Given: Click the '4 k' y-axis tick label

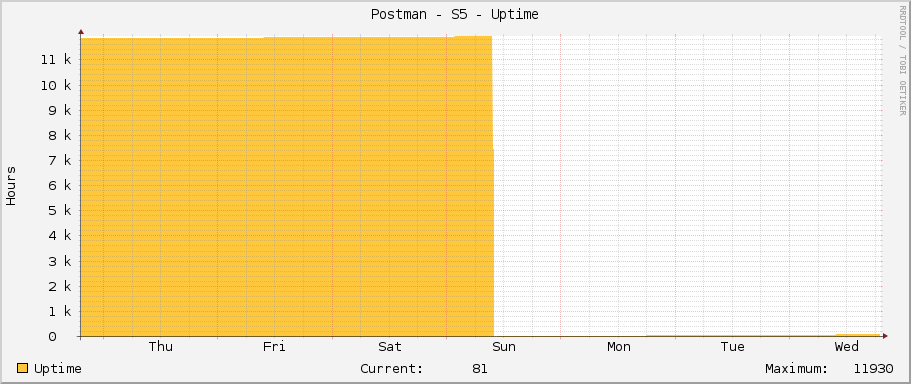Looking at the screenshot, I should [x=60, y=236].
